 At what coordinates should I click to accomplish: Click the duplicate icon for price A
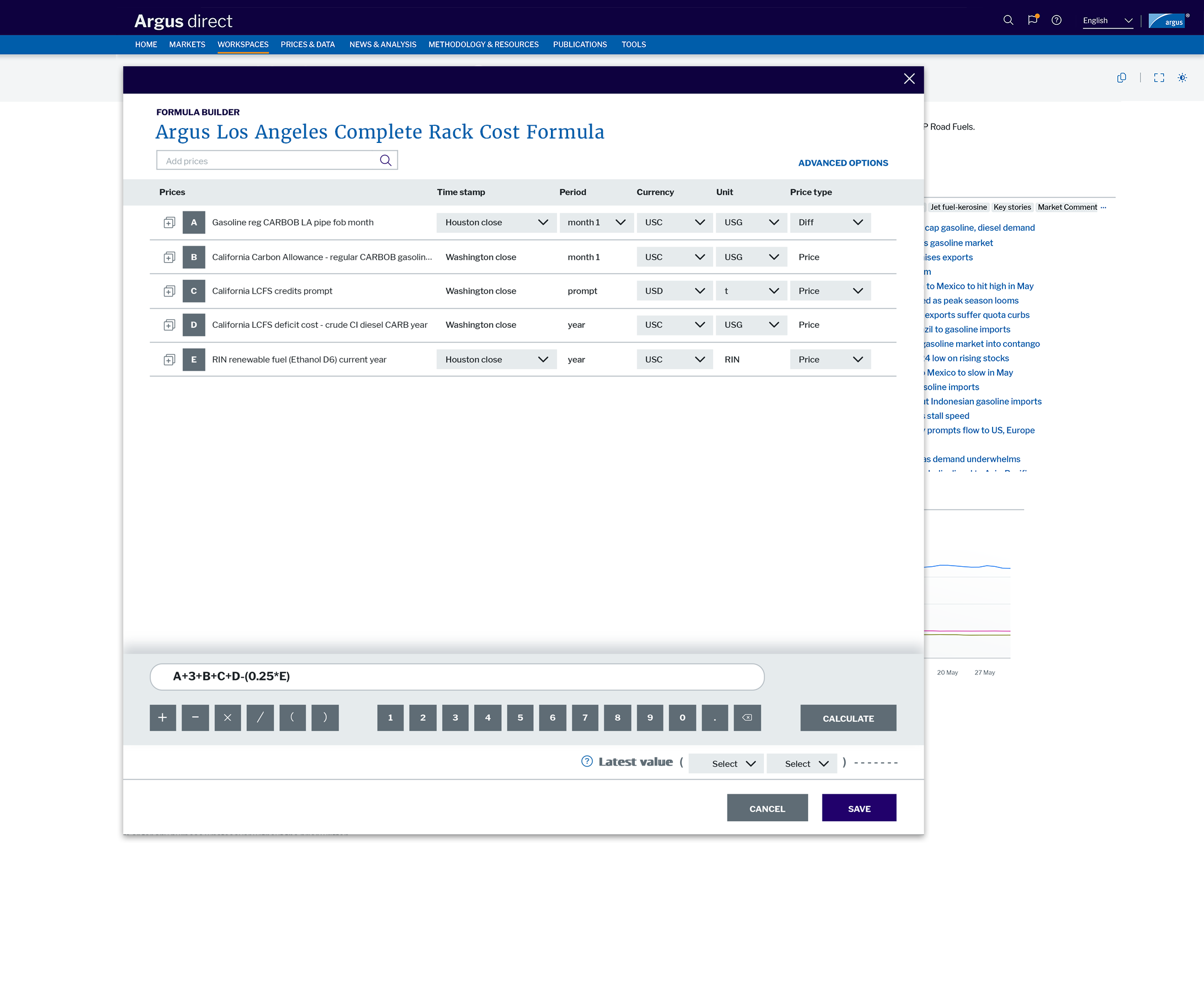pos(169,223)
